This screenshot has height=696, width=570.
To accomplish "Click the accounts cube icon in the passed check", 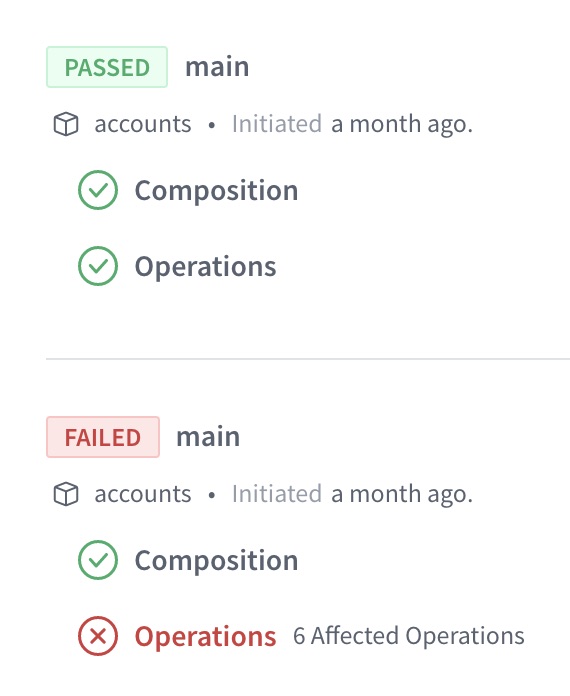I will pos(66,124).
